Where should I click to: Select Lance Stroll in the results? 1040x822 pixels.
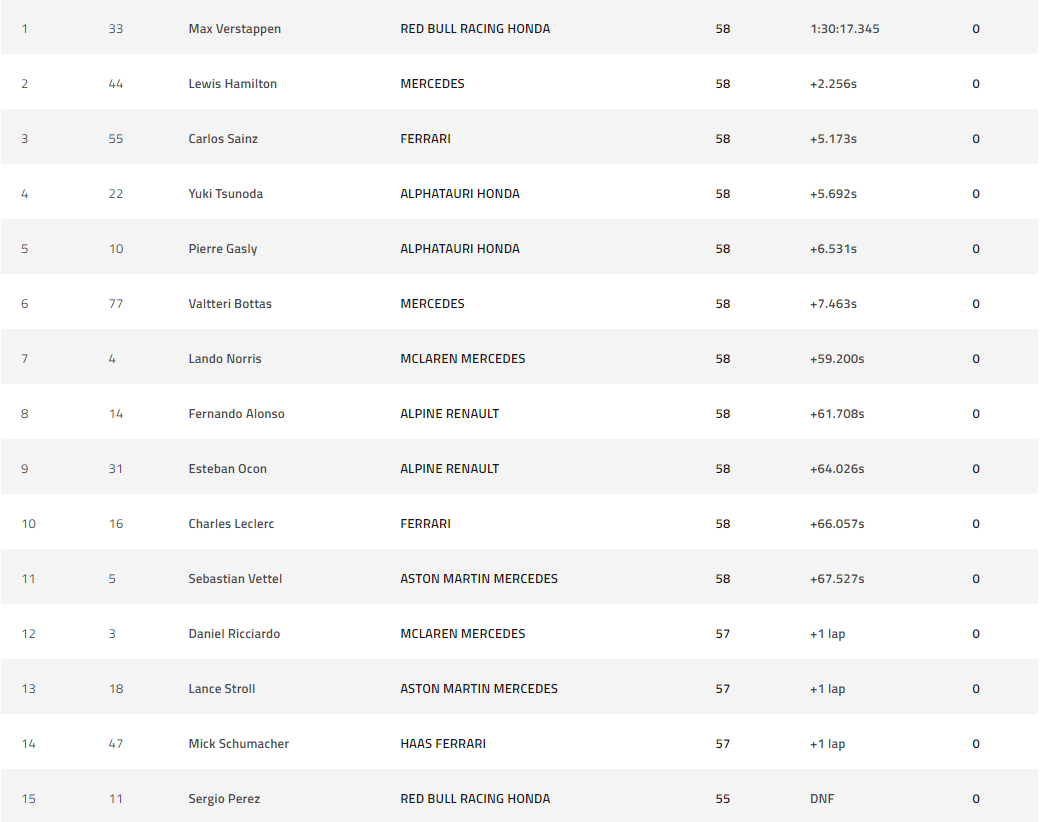click(x=220, y=689)
